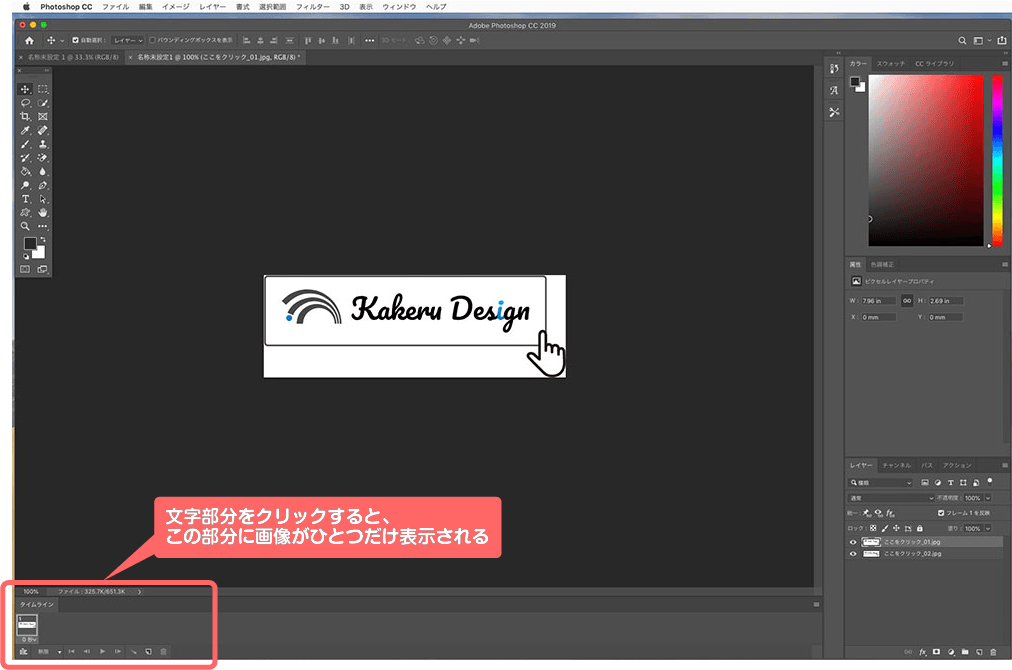Switch to the チャンネル tab
1012x670 pixels.
(x=896, y=465)
